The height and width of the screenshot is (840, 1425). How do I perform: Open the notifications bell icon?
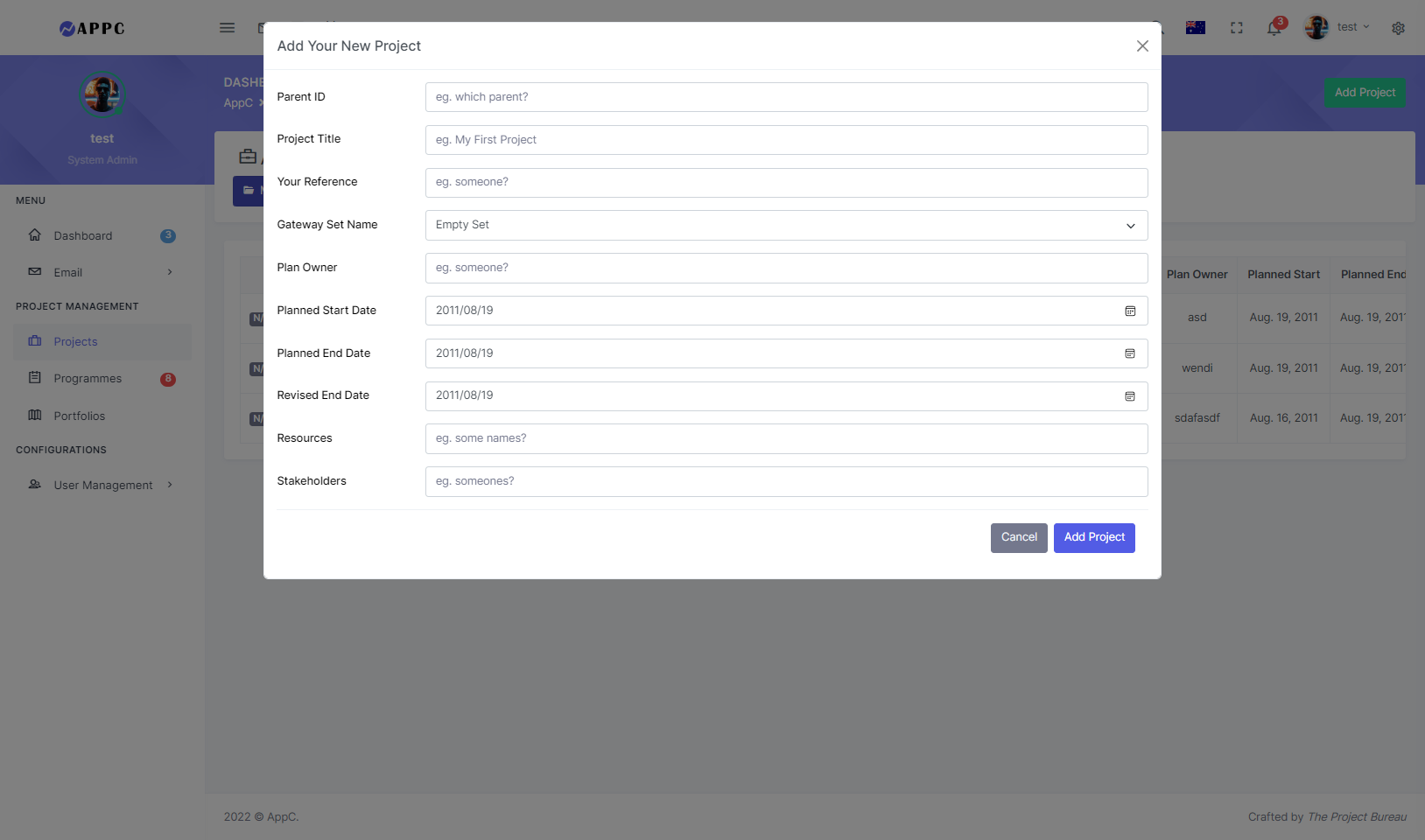coord(1274,28)
